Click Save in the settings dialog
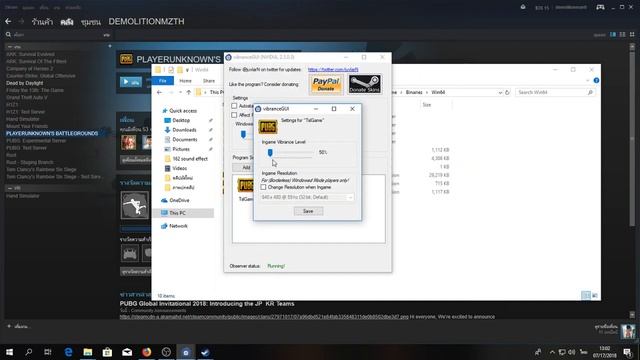The image size is (640, 360). pos(308,211)
